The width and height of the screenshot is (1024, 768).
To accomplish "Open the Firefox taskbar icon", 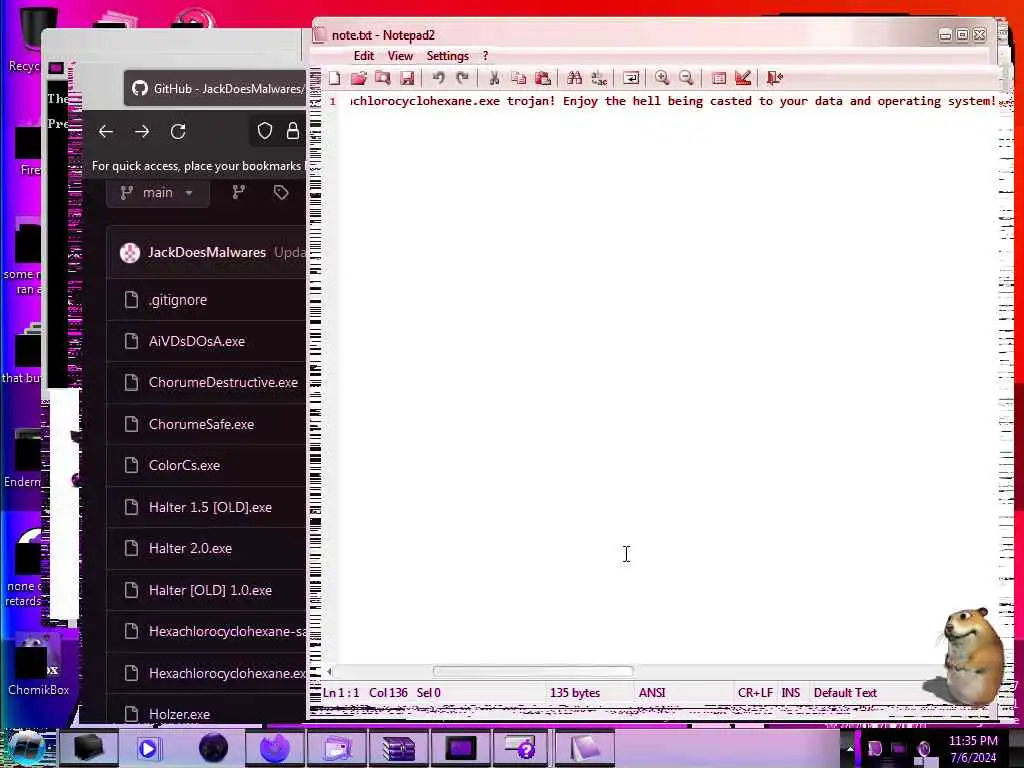I will (x=275, y=748).
